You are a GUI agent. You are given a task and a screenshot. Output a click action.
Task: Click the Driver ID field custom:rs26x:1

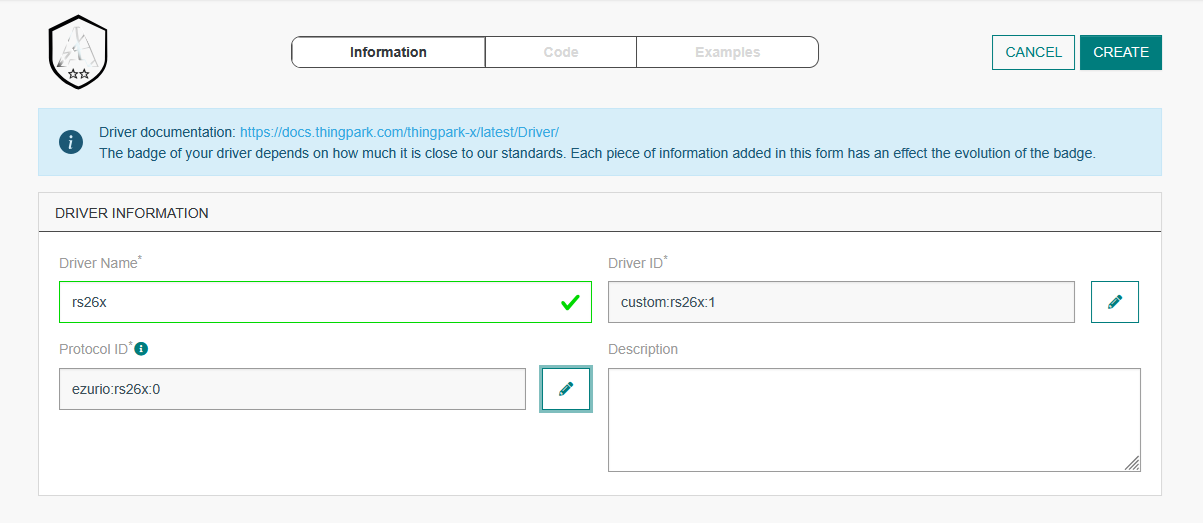click(841, 302)
